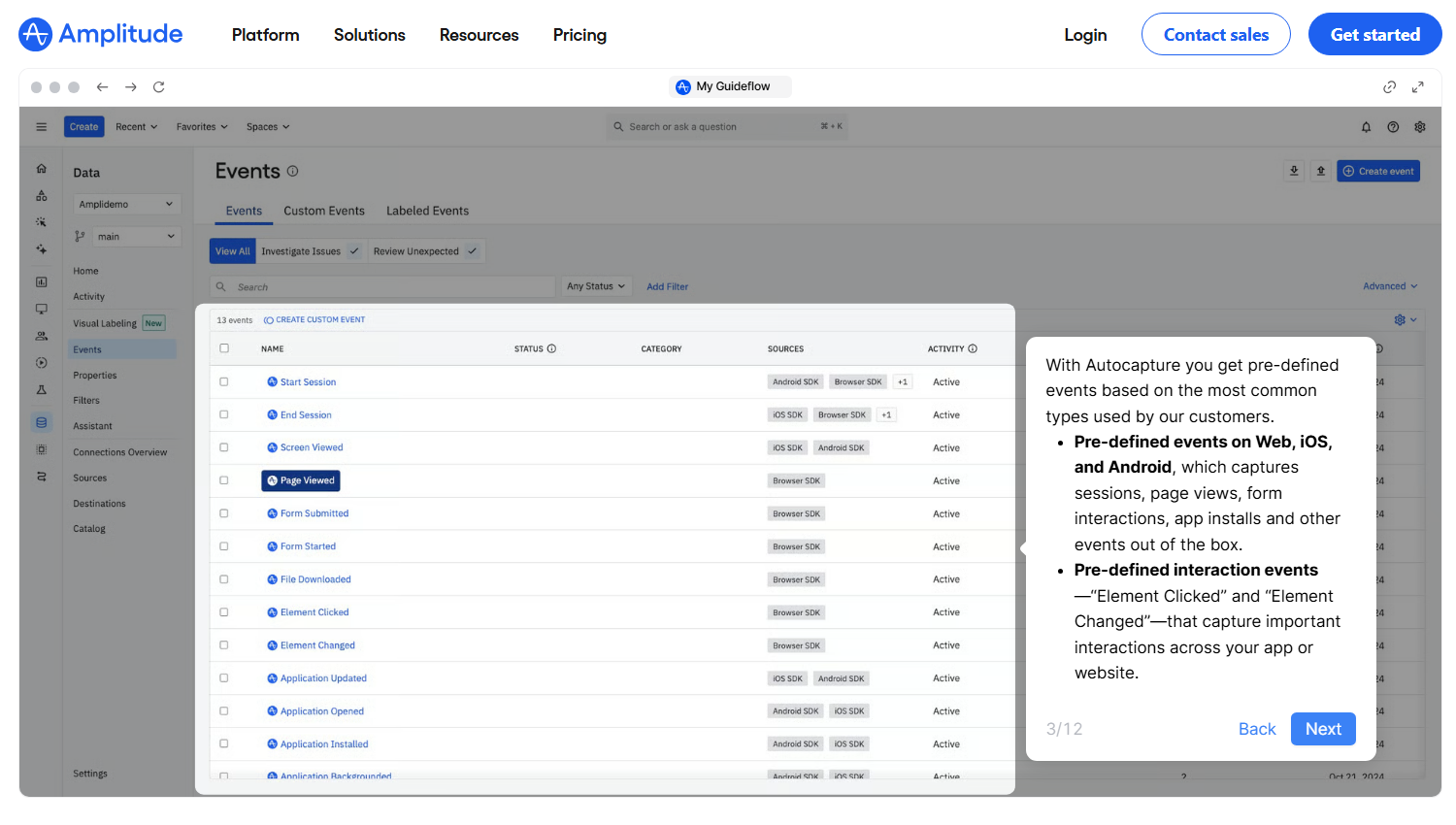Open the Recent dropdown
This screenshot has height=825, width=1456.
(136, 127)
